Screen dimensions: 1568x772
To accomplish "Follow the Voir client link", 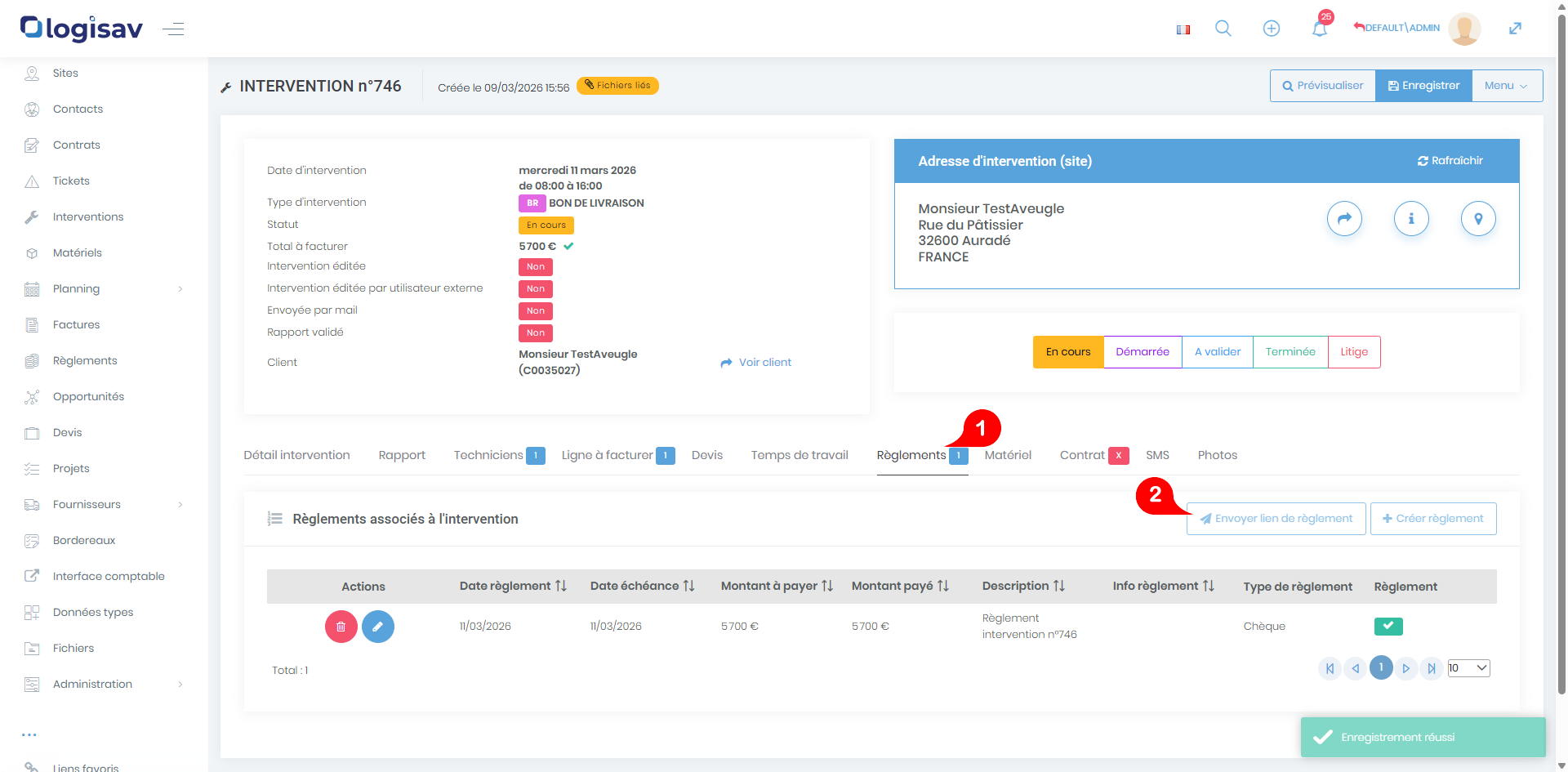I will click(x=756, y=362).
